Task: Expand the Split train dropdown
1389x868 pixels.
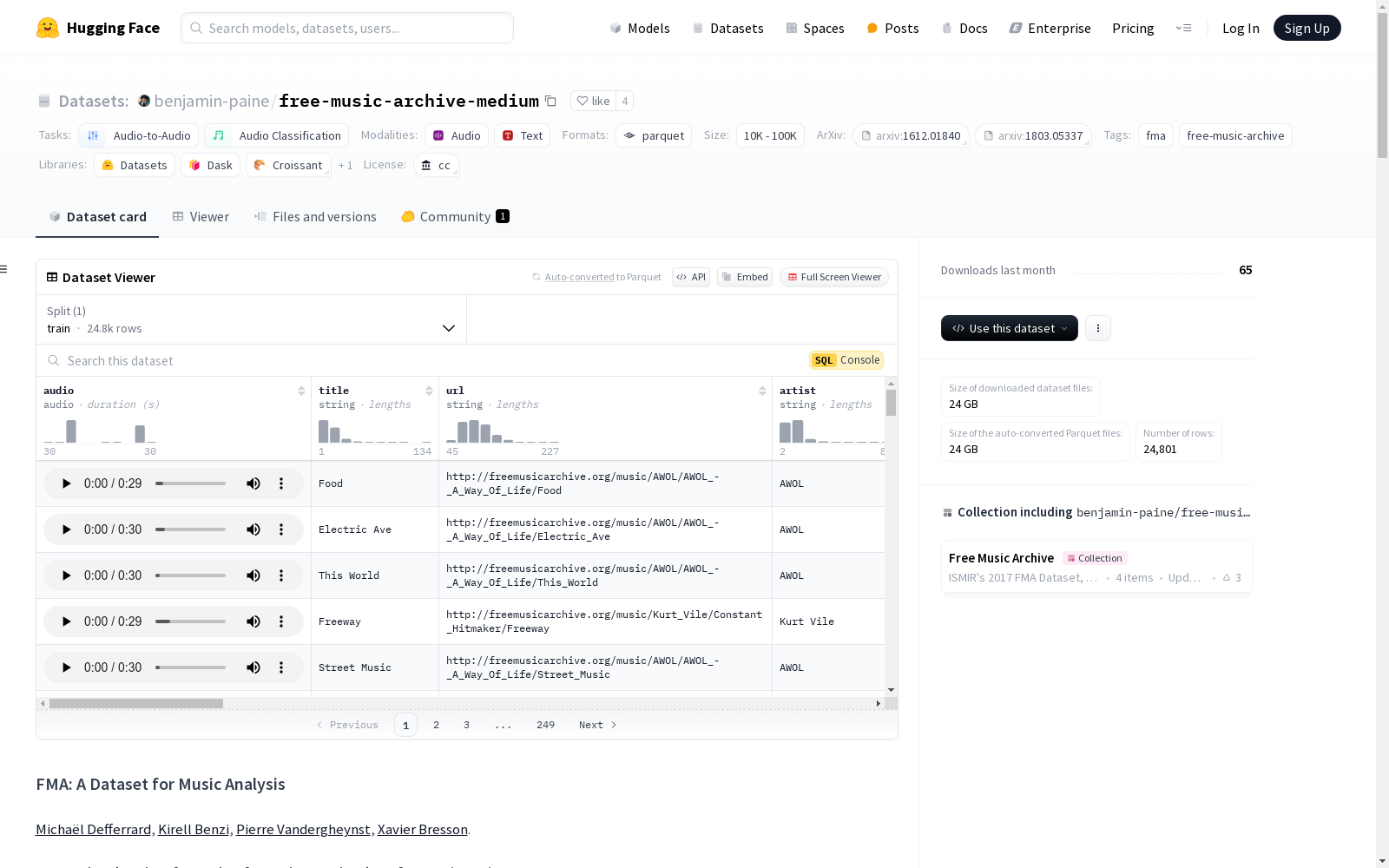Action: [x=251, y=319]
